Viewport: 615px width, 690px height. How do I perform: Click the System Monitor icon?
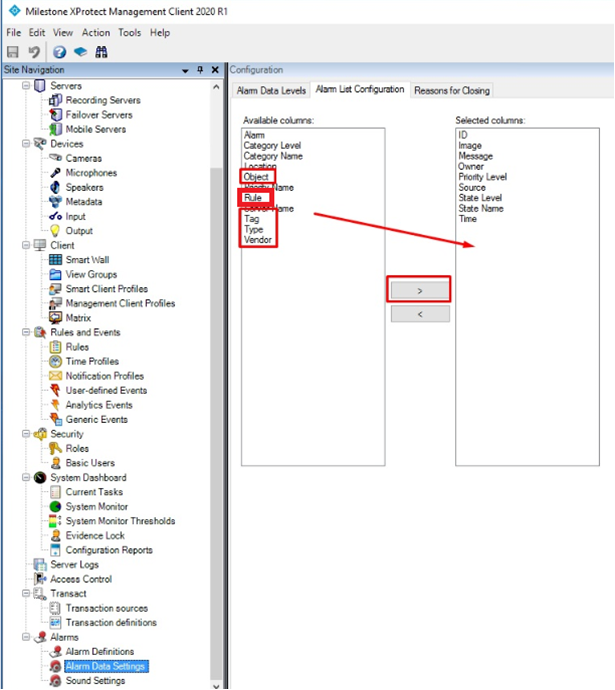(x=55, y=506)
